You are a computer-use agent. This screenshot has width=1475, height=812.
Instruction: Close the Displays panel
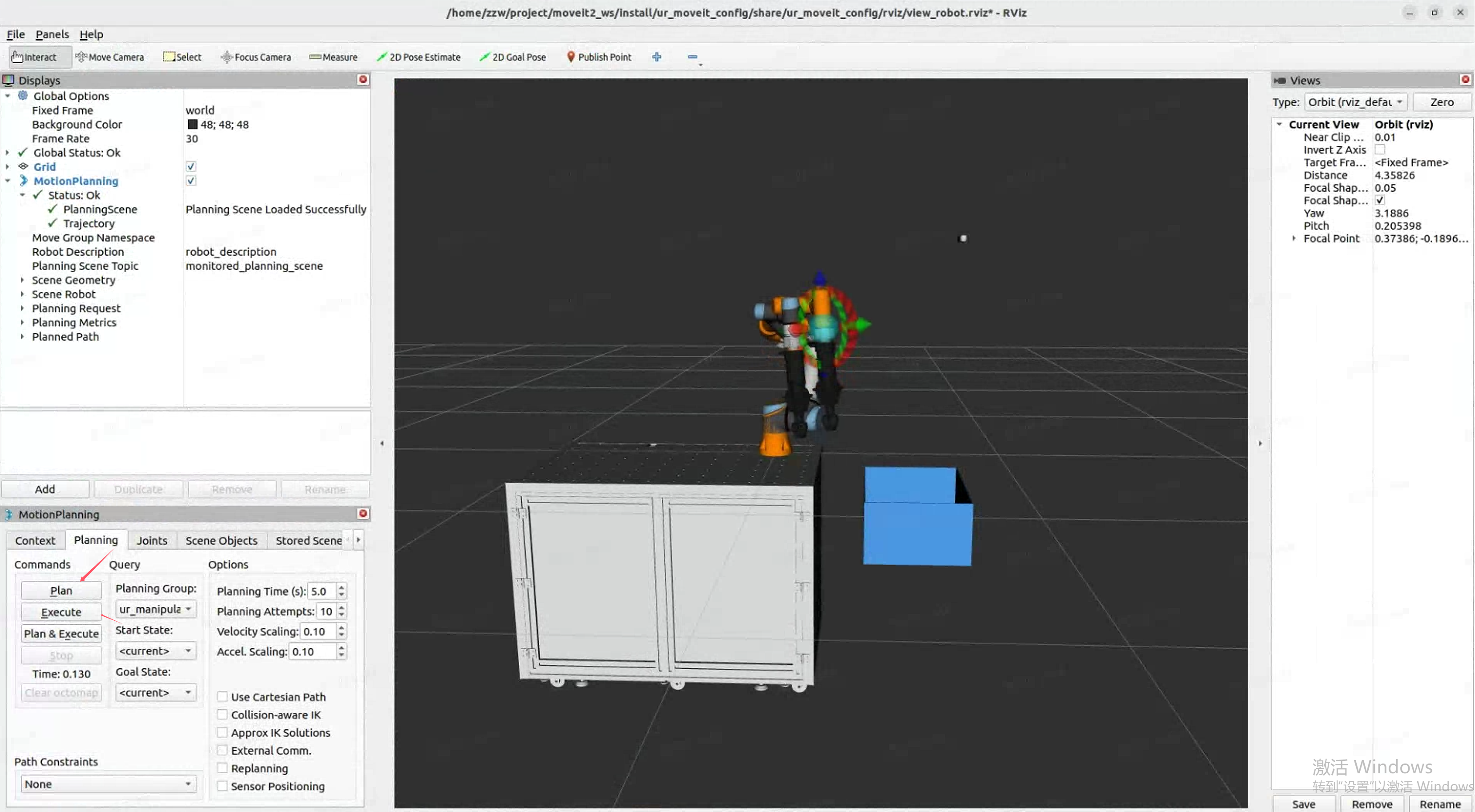coord(363,80)
